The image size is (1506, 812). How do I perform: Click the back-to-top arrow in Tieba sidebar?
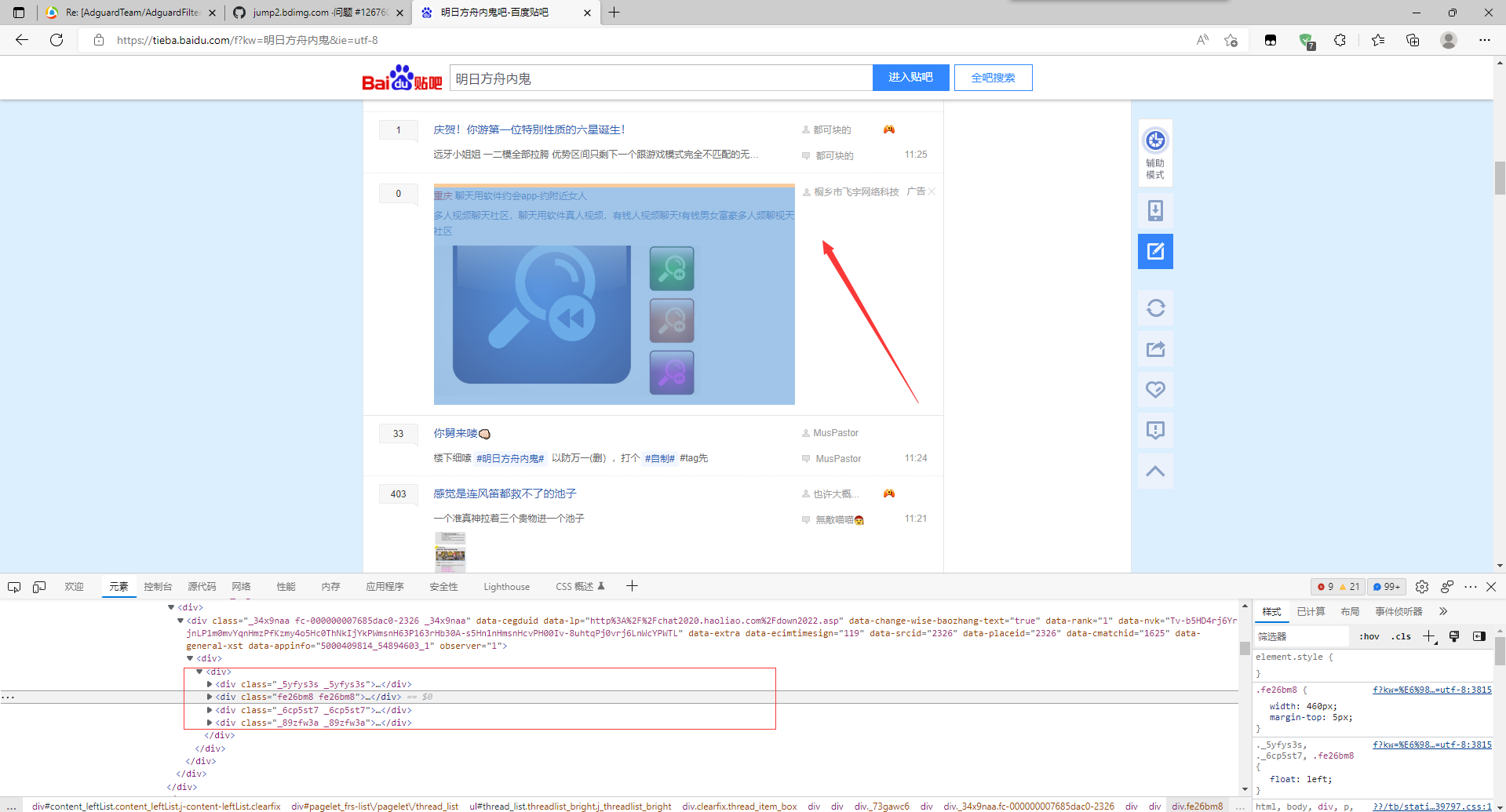[1154, 471]
